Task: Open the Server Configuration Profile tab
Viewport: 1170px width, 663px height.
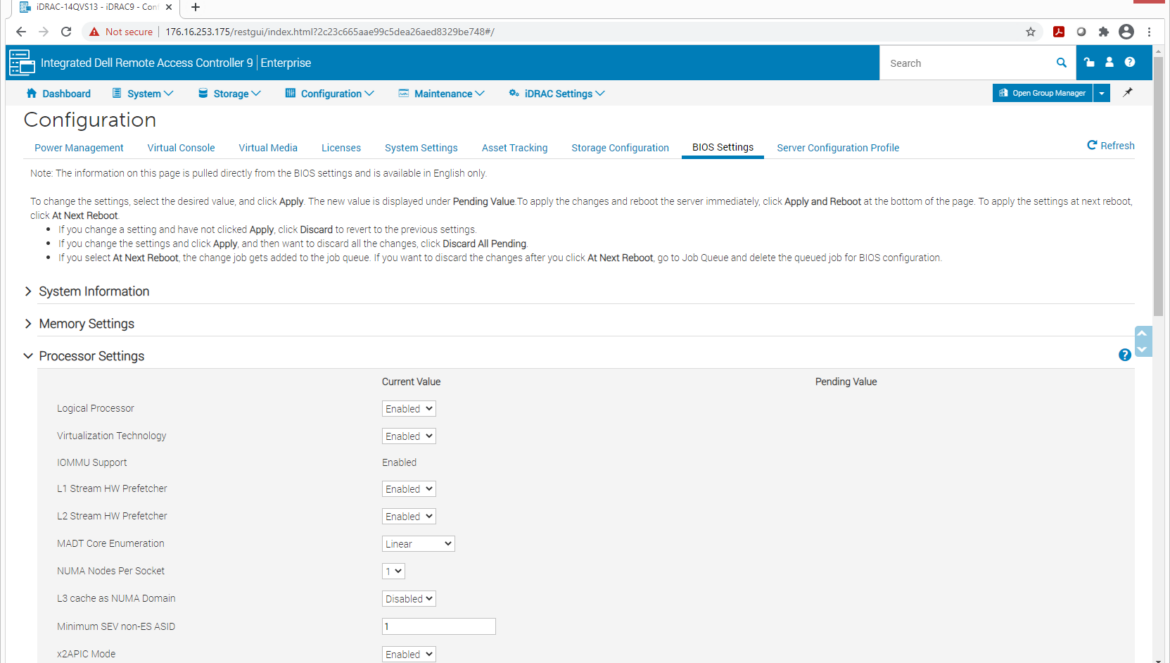Action: point(838,148)
